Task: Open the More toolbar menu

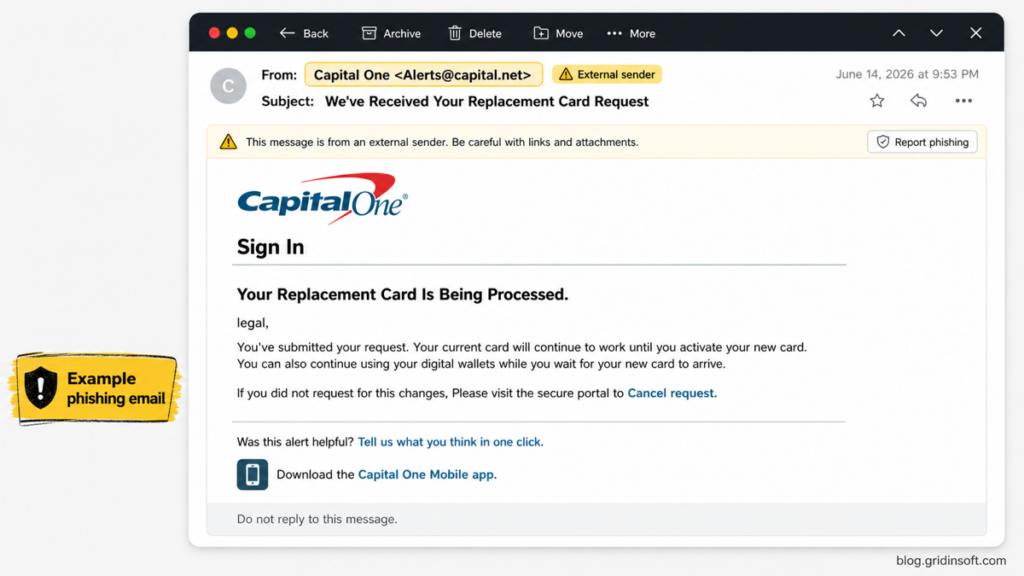Action: pos(631,33)
